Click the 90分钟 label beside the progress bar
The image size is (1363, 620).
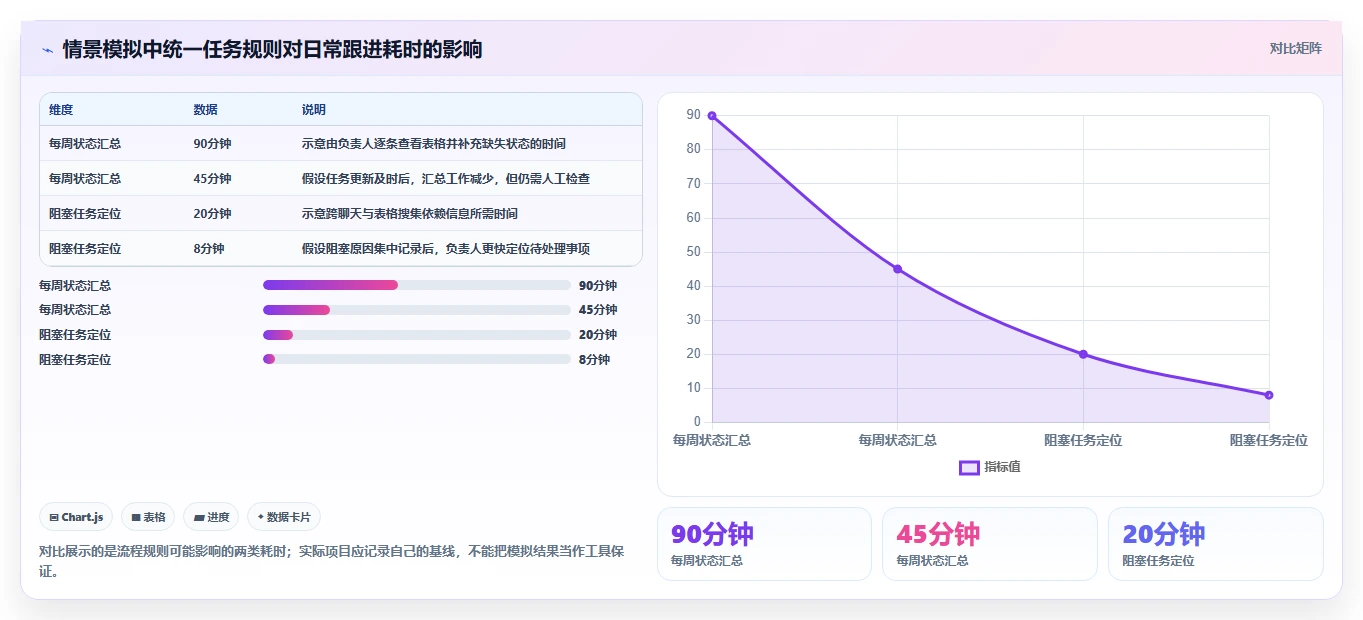(598, 286)
